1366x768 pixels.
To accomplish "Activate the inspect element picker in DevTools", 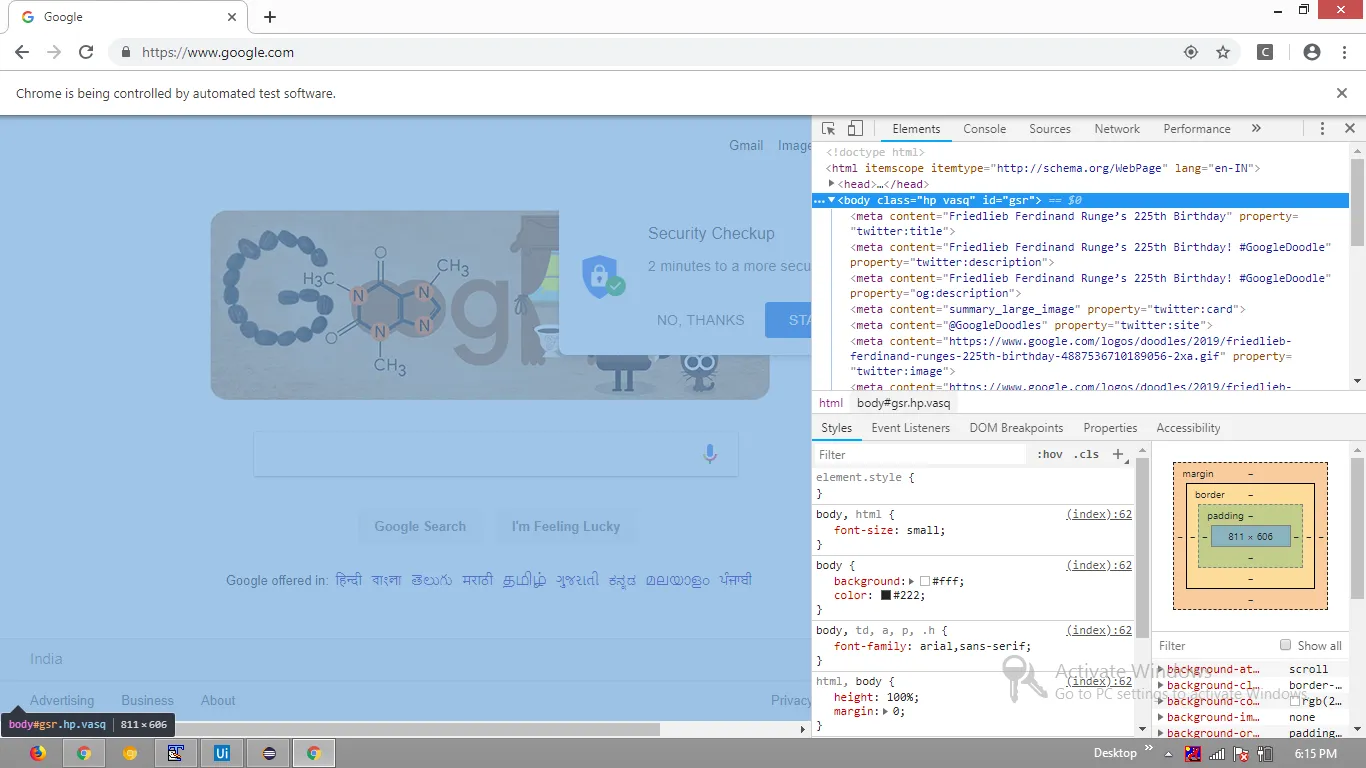I will 828,129.
